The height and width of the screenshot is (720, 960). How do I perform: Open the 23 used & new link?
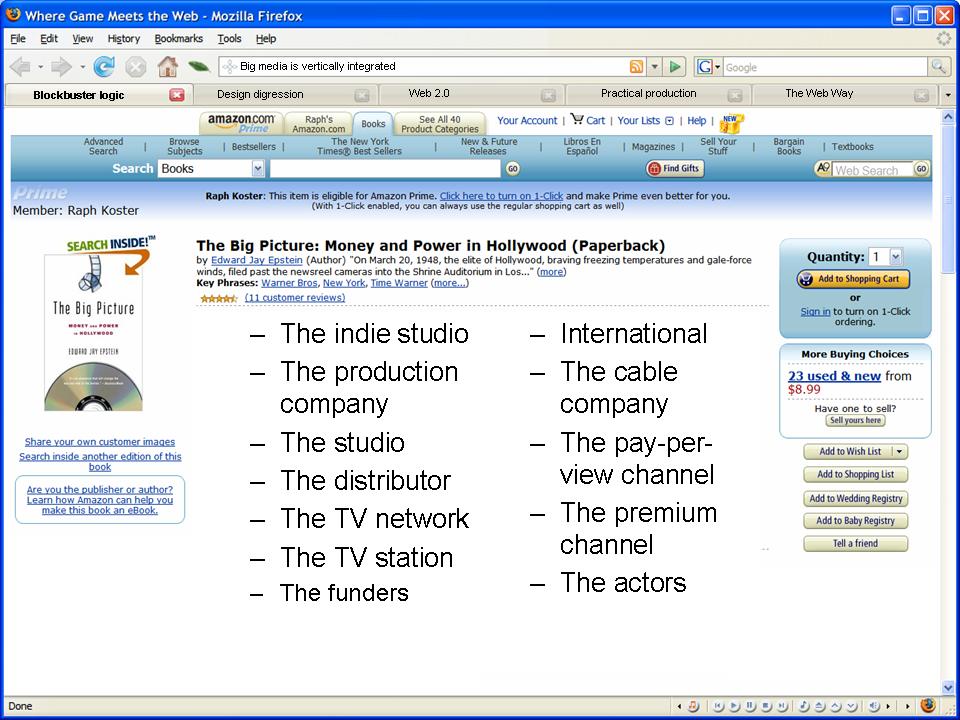click(834, 376)
